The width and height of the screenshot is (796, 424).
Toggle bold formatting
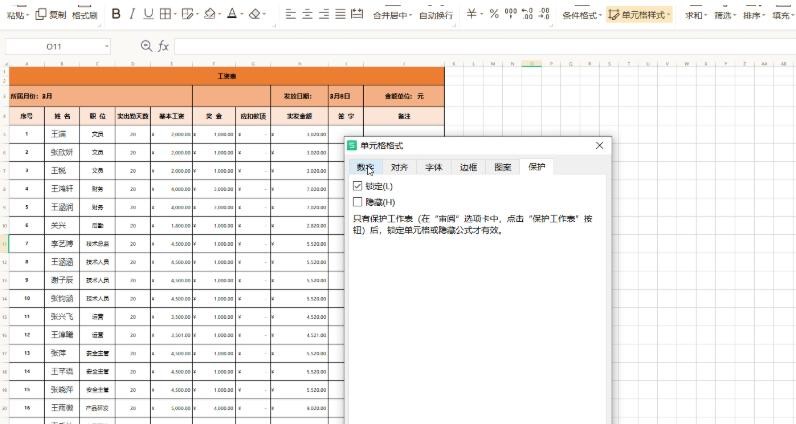[x=116, y=15]
